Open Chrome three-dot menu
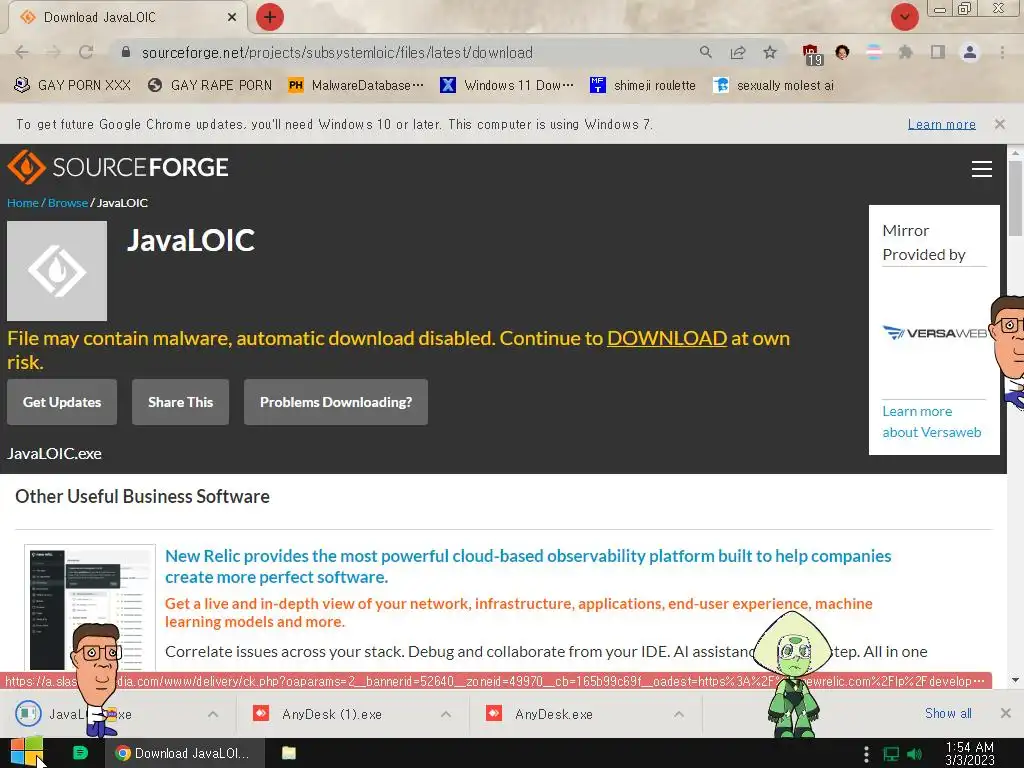The image size is (1024, 768). click(x=1002, y=52)
